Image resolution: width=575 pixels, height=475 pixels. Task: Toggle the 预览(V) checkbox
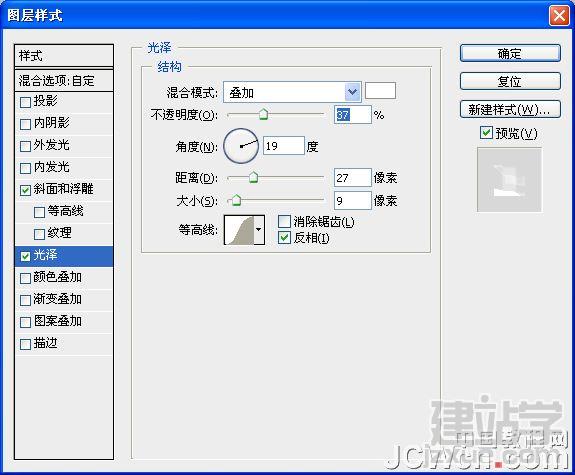pyautogui.click(x=486, y=133)
